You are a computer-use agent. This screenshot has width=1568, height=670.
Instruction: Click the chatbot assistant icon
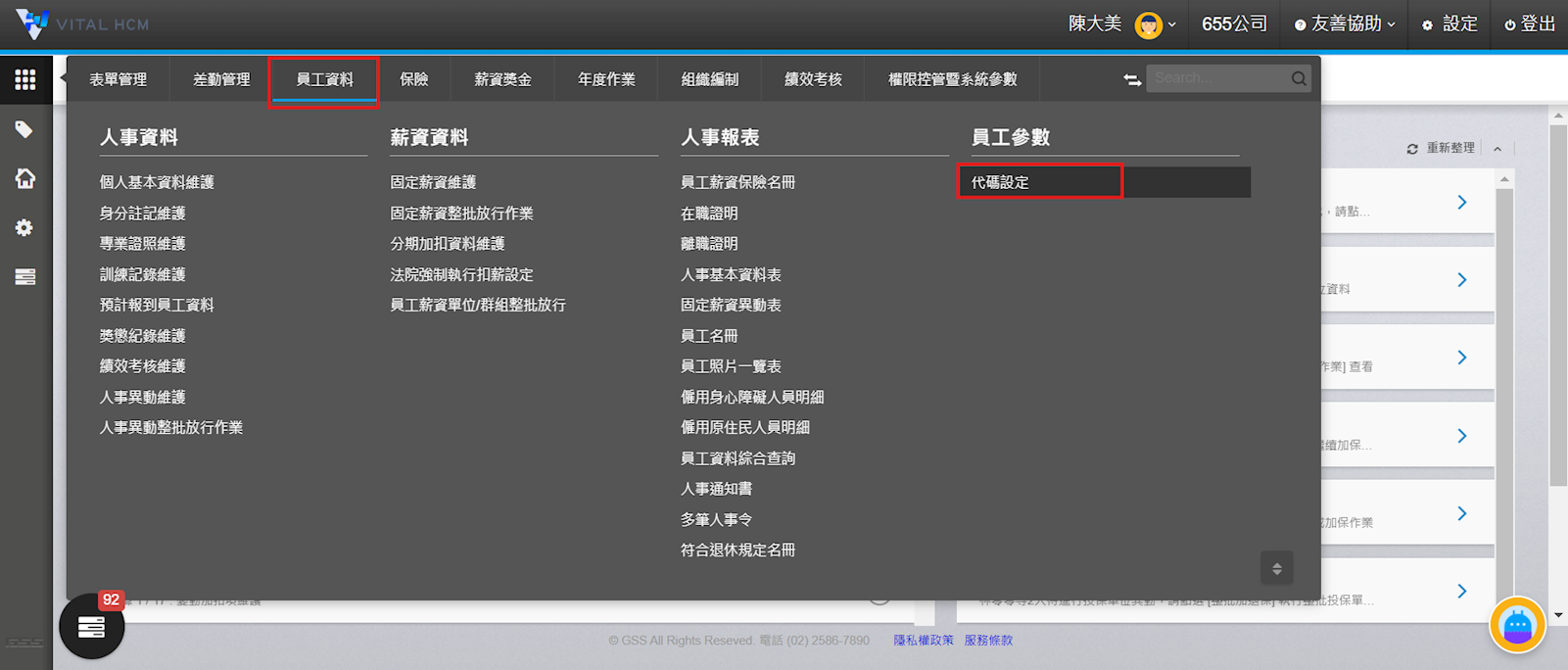click(1517, 625)
